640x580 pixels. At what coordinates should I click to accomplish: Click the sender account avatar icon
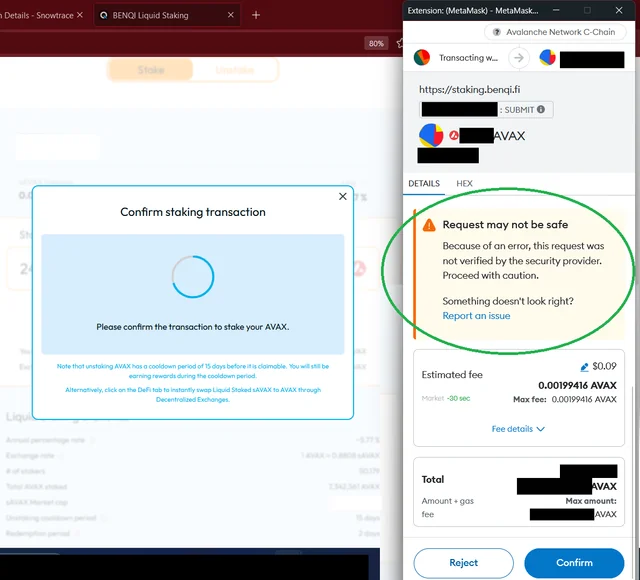coord(422,57)
